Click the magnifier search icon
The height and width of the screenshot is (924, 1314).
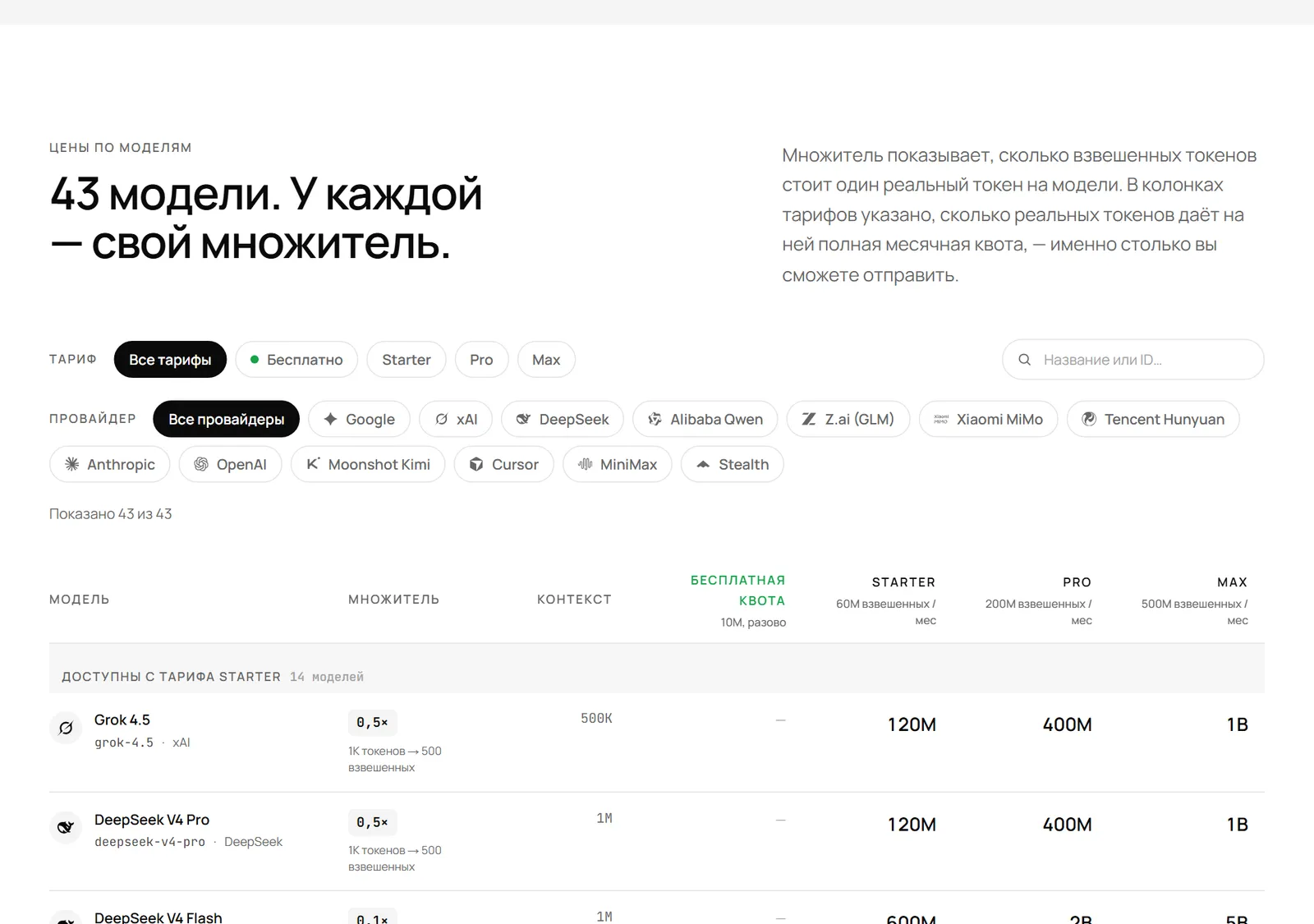coord(1024,360)
